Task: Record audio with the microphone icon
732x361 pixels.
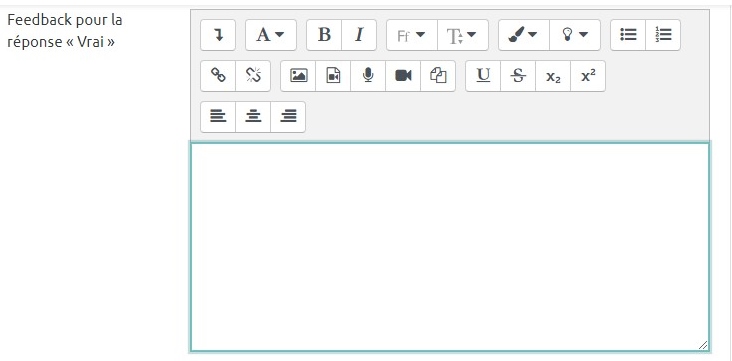Action: click(x=368, y=76)
